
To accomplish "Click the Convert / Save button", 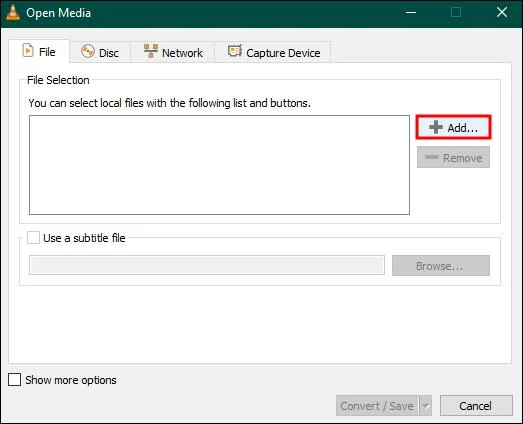I will [377, 406].
